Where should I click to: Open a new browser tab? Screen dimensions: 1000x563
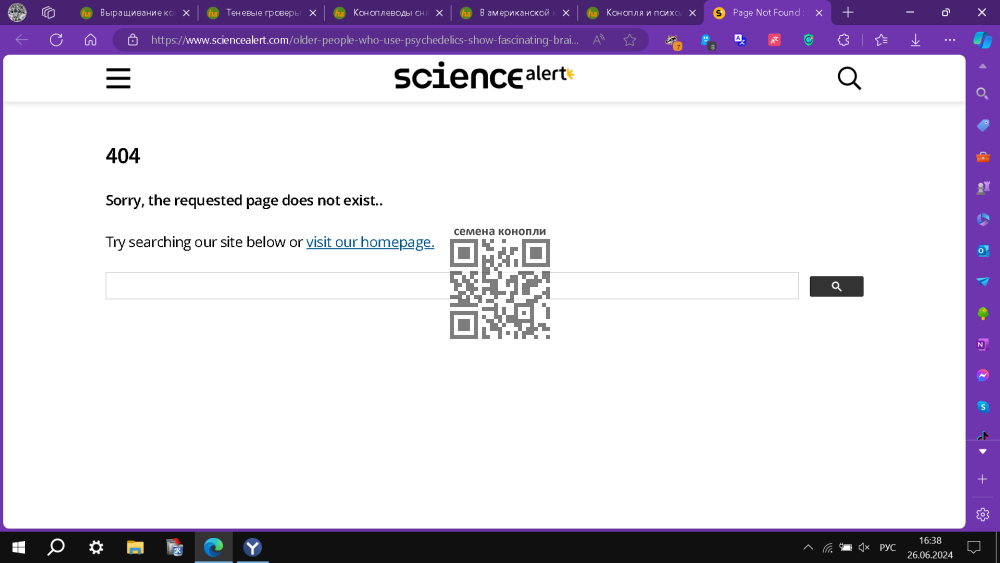coord(848,13)
